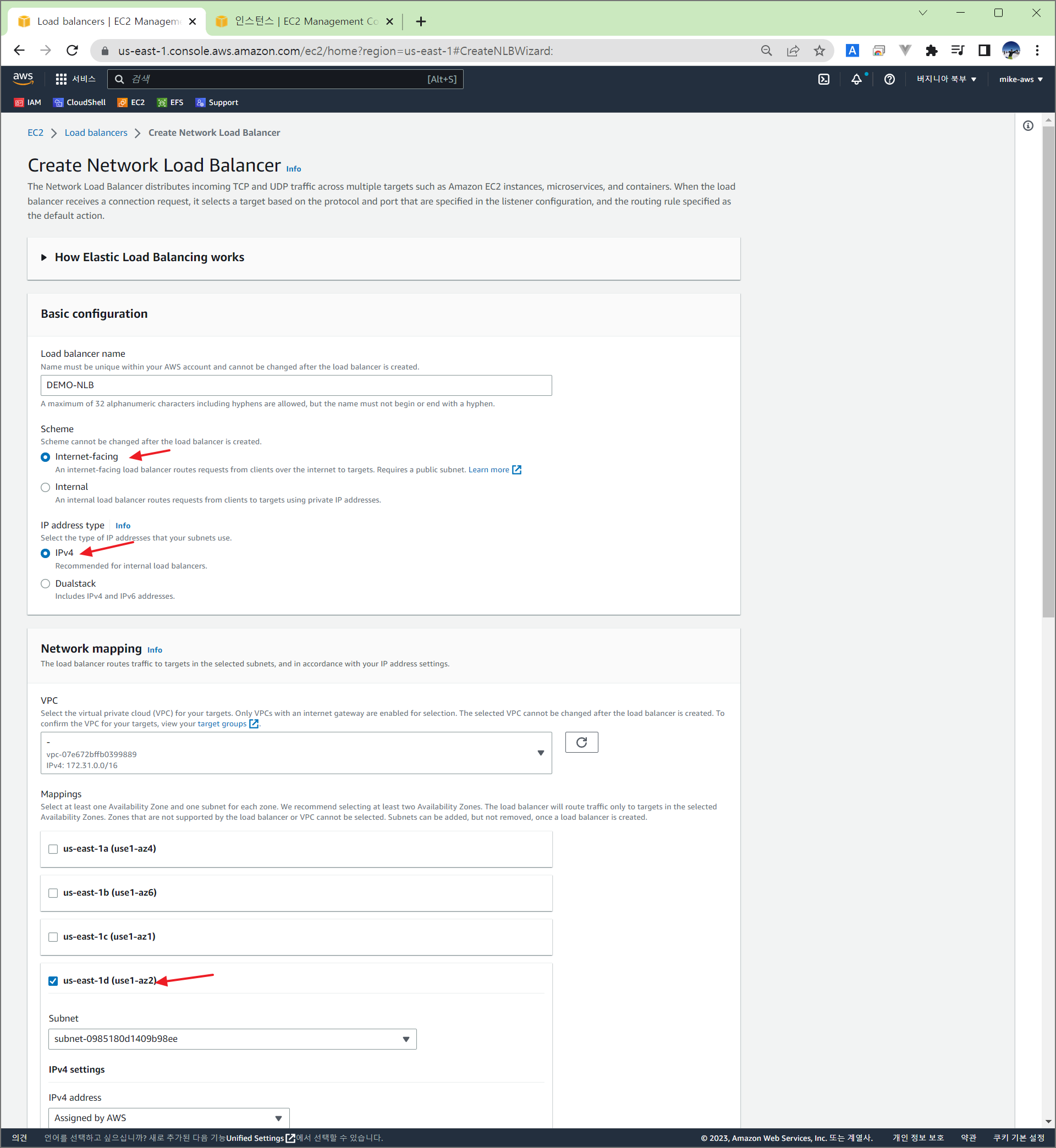This screenshot has width=1056, height=1148.
Task: Toggle the browser side panel icon
Action: coord(983,51)
